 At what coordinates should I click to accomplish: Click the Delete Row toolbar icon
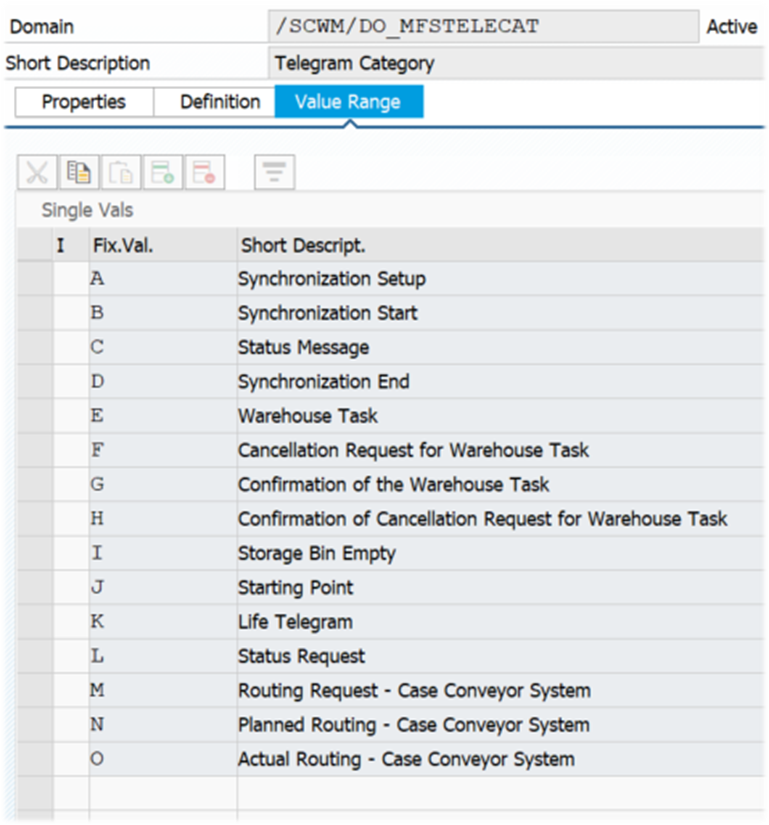point(205,172)
